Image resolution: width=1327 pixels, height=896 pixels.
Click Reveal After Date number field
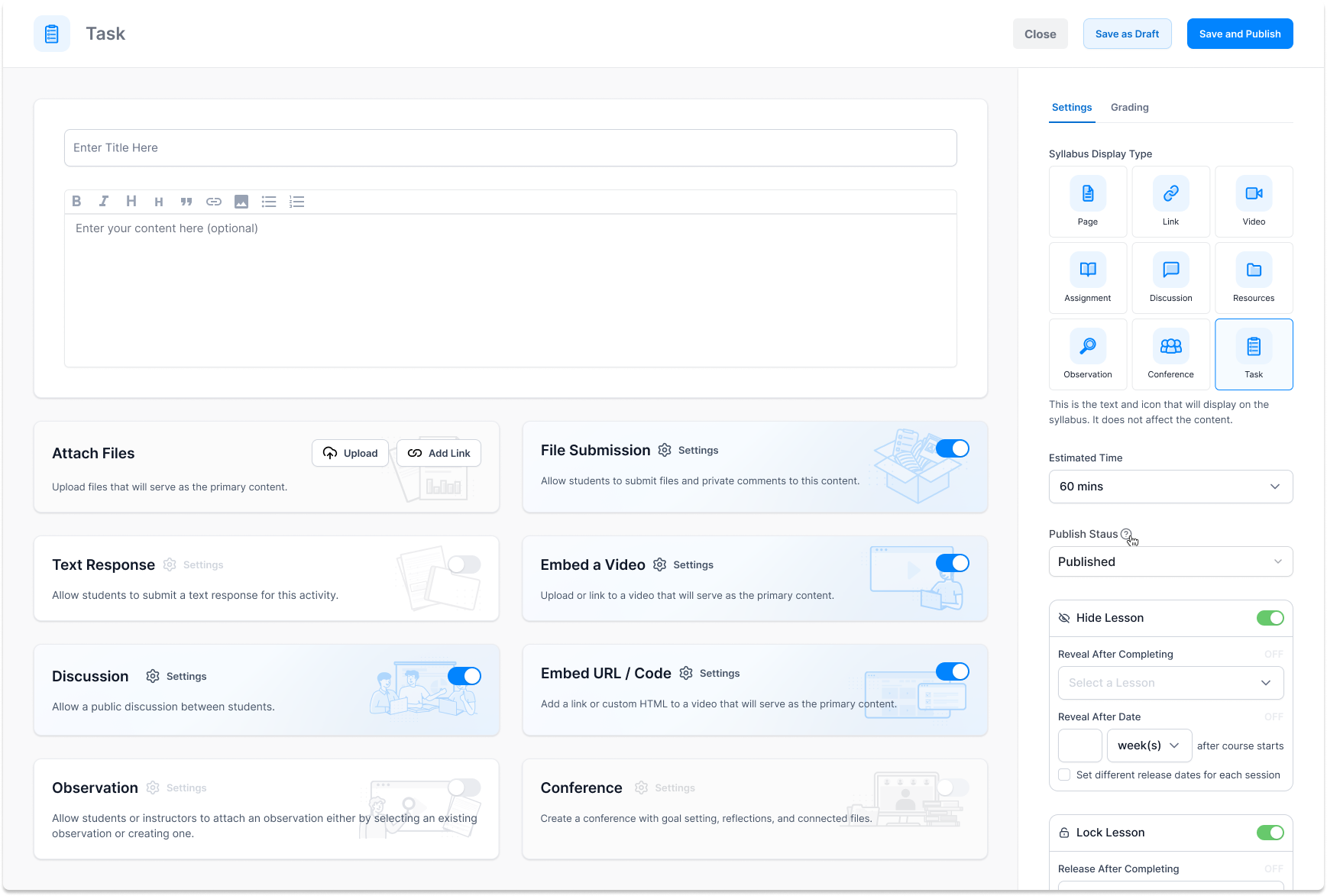(1079, 746)
